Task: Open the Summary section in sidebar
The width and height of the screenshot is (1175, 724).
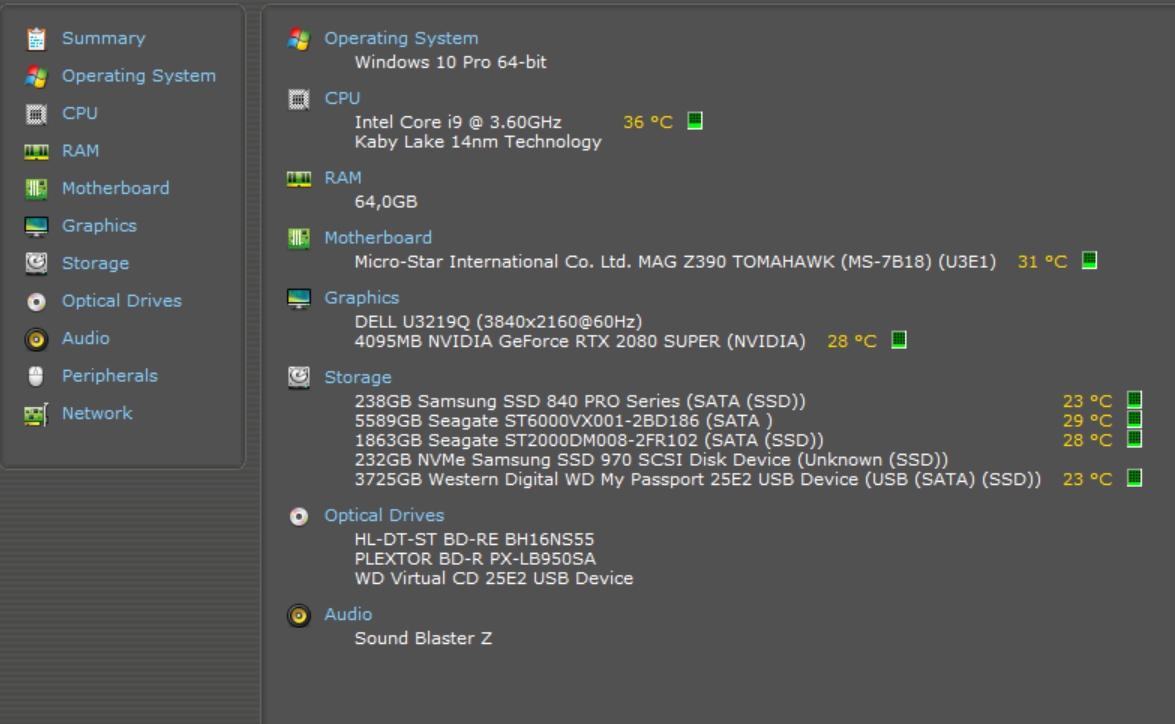Action: [x=103, y=38]
